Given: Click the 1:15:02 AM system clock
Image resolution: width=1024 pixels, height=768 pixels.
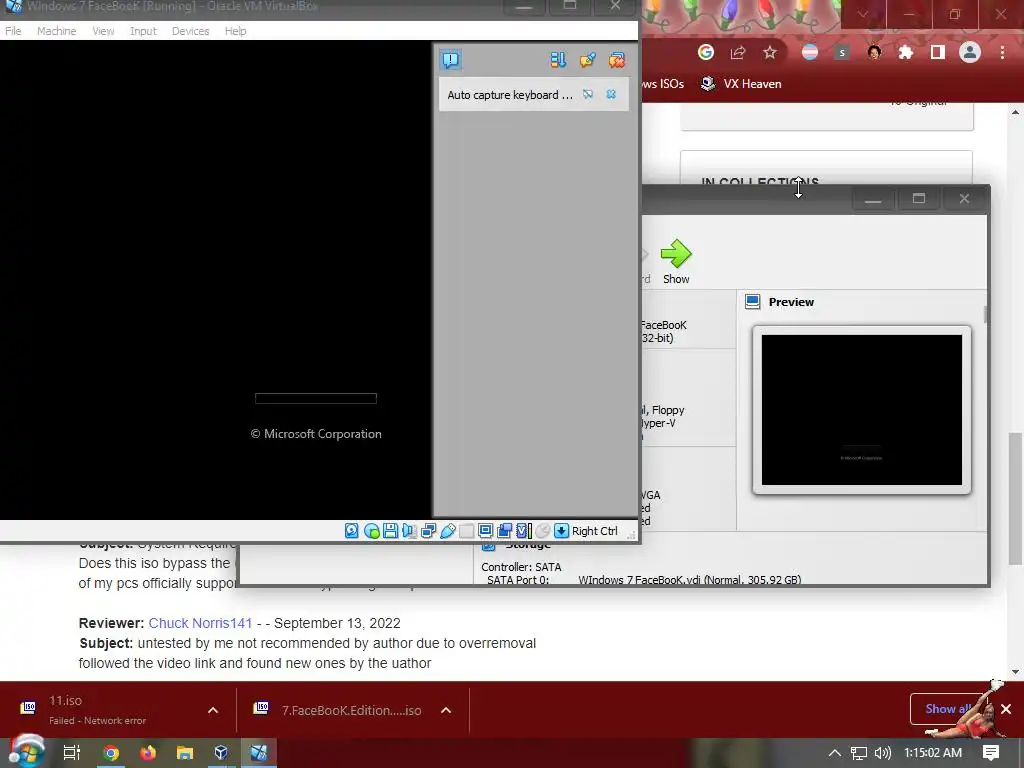Looking at the screenshot, I should click(933, 753).
